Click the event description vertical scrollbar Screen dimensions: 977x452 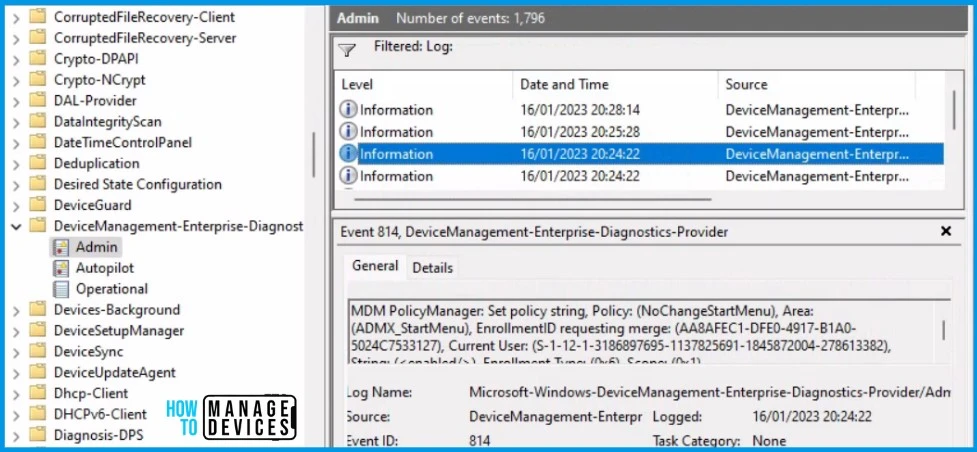(x=943, y=330)
